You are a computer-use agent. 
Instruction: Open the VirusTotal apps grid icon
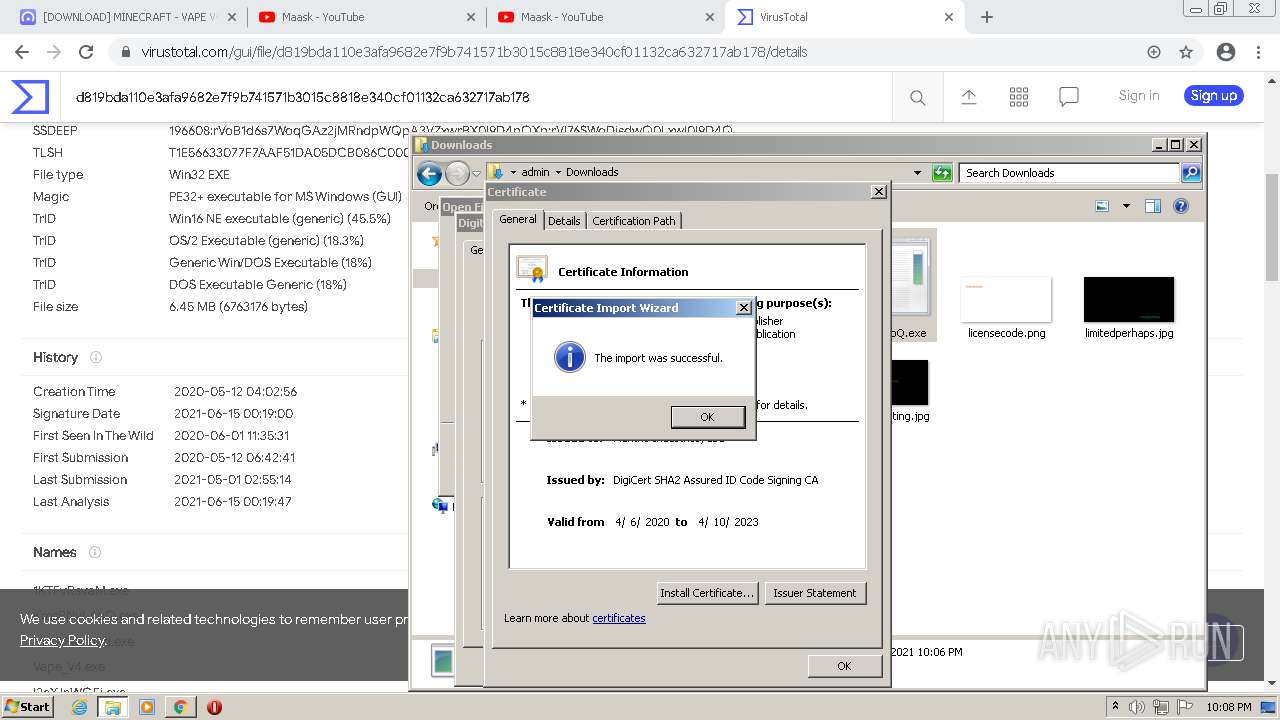coord(1019,96)
